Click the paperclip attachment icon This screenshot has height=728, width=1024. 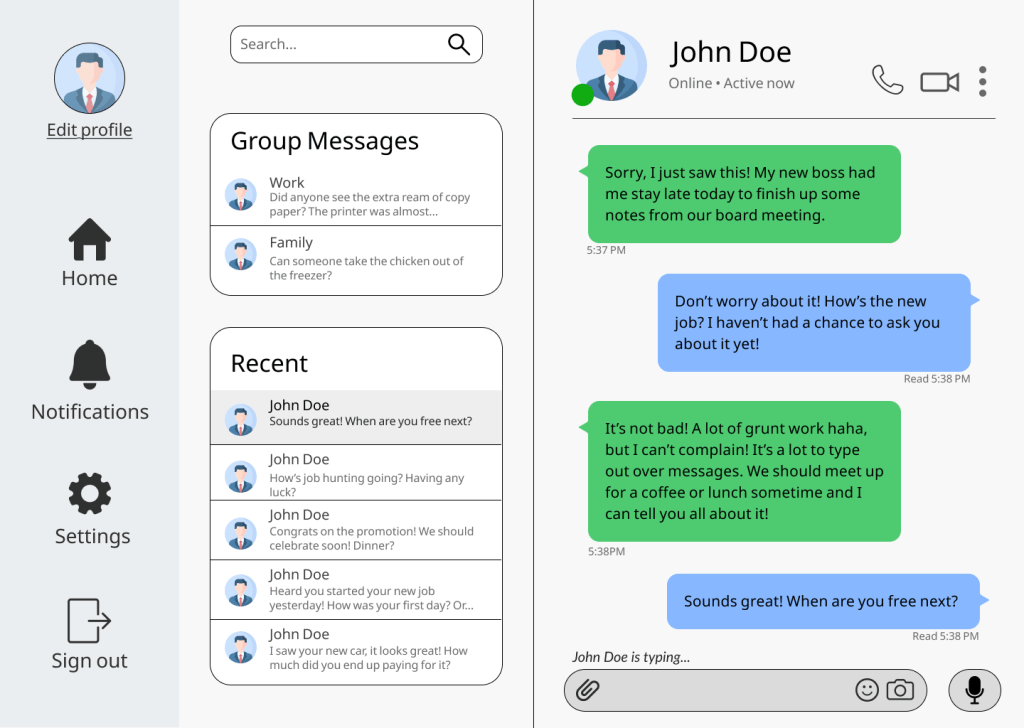click(588, 690)
